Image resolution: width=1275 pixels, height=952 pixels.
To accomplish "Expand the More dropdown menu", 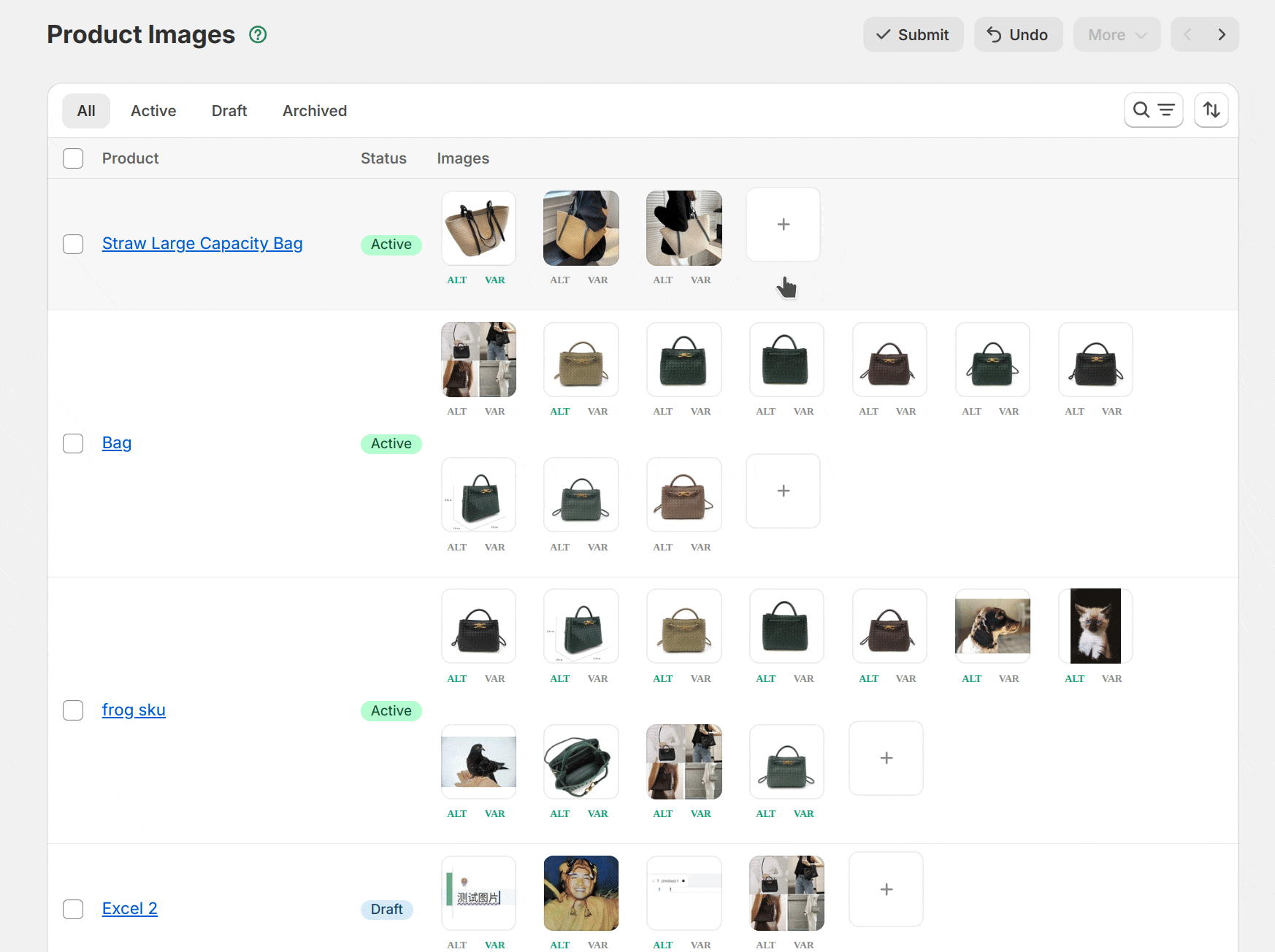I will 1116,34.
